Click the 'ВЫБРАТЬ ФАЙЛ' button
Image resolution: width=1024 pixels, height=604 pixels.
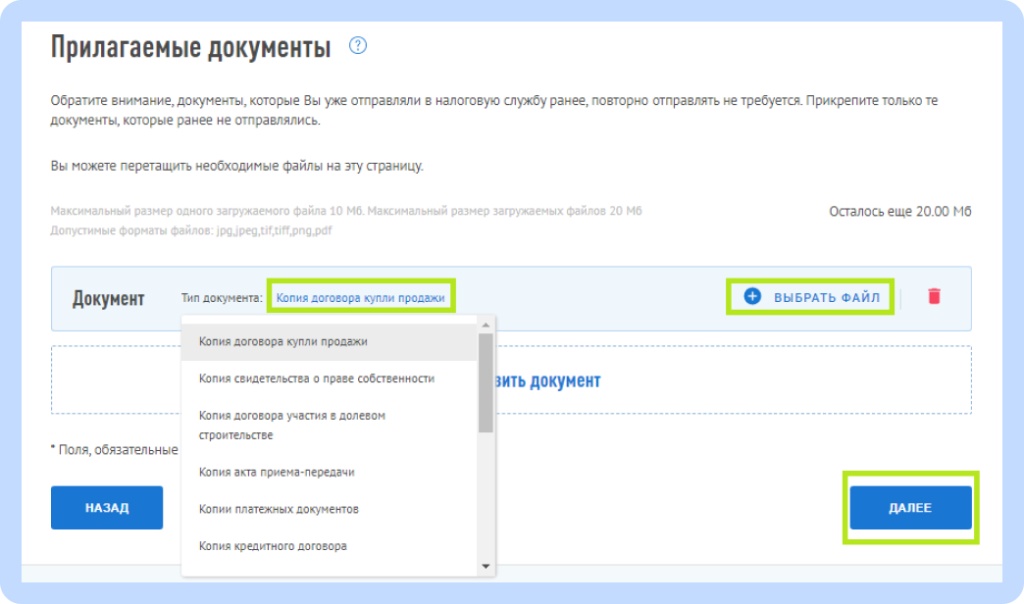(816, 295)
